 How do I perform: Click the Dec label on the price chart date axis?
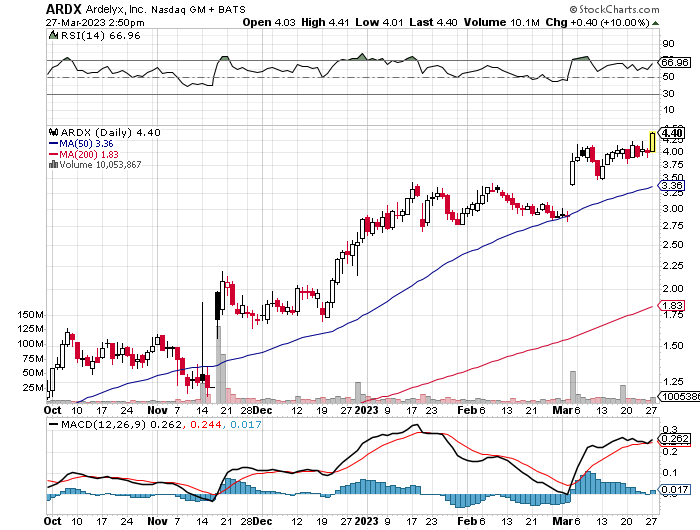click(x=262, y=410)
